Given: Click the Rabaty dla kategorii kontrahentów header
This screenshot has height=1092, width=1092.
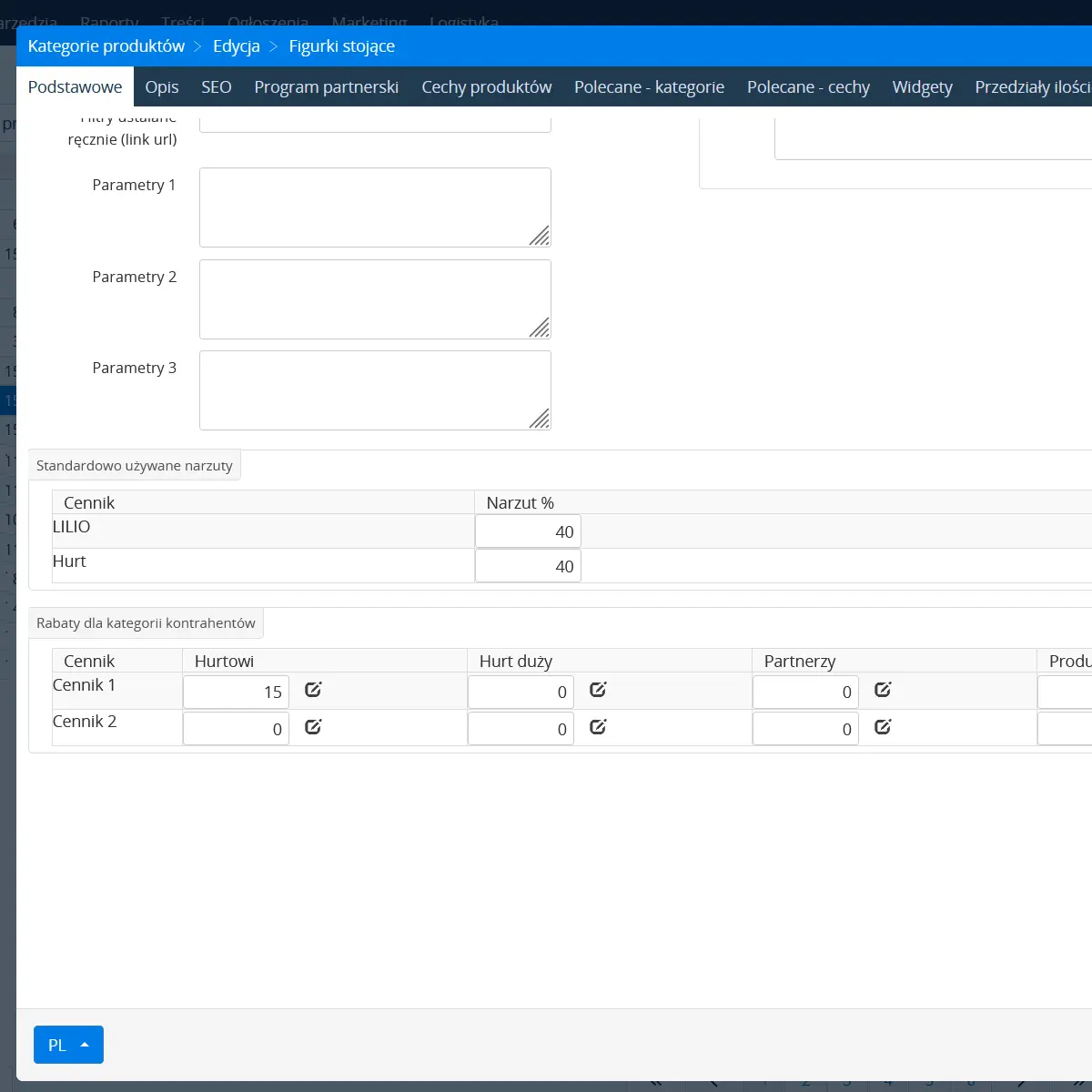Looking at the screenshot, I should pyautogui.click(x=146, y=622).
